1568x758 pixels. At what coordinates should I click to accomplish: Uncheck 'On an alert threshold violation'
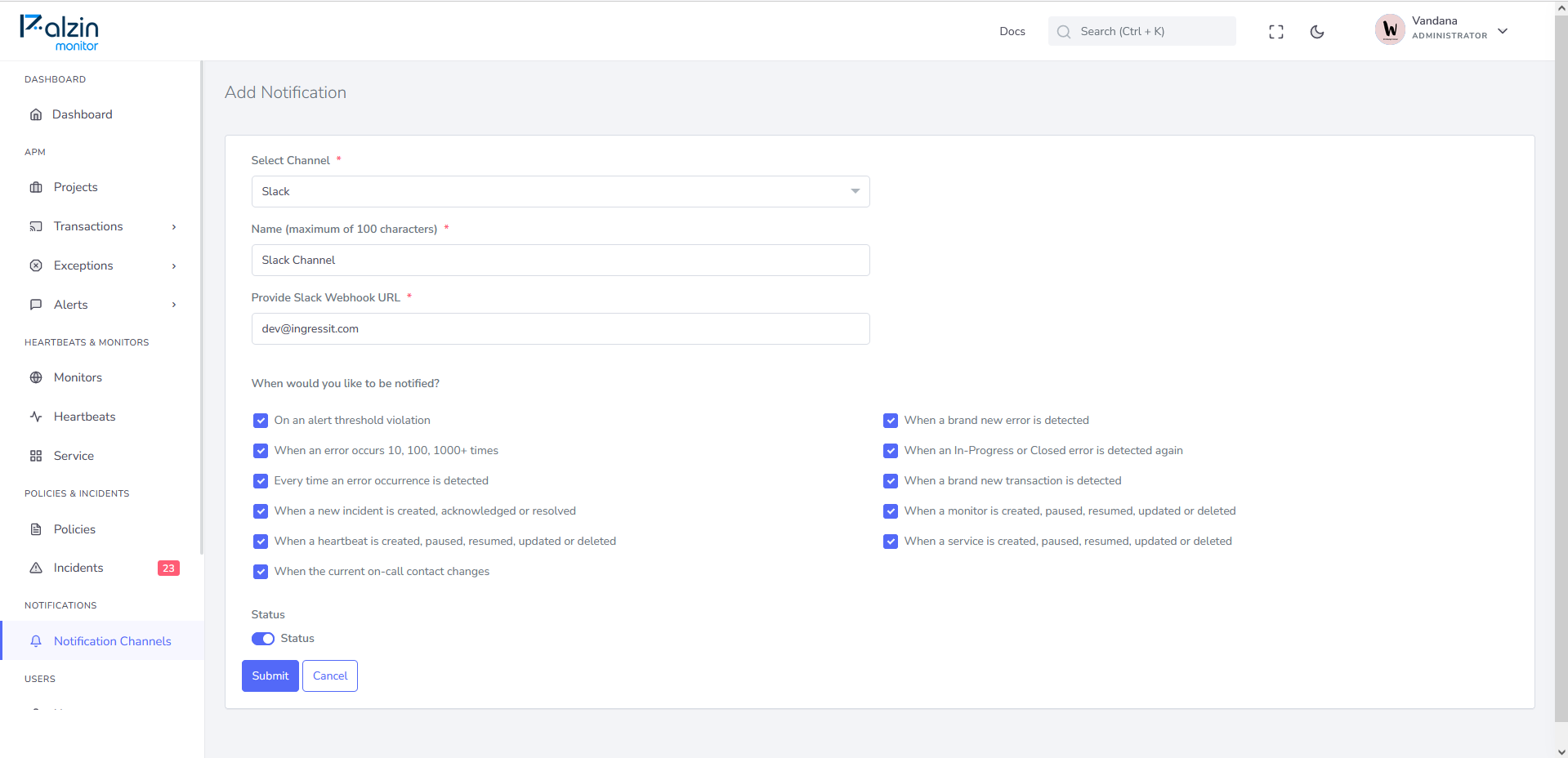click(261, 421)
